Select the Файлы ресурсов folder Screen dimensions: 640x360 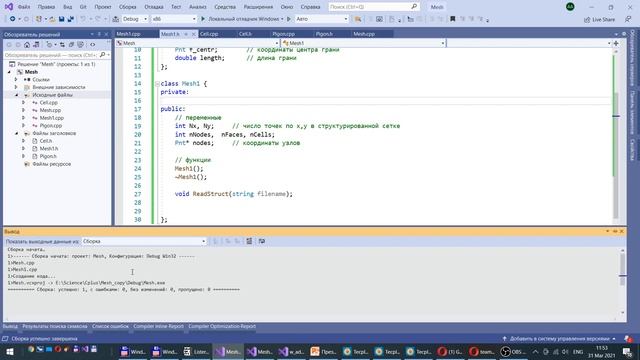[51, 164]
